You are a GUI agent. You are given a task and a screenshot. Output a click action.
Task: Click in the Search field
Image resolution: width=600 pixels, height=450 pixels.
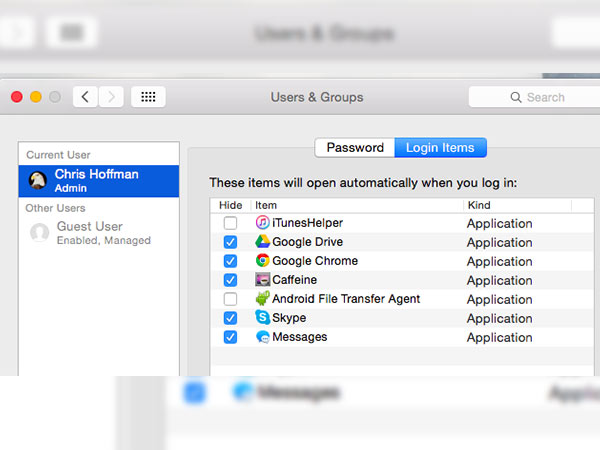(534, 97)
